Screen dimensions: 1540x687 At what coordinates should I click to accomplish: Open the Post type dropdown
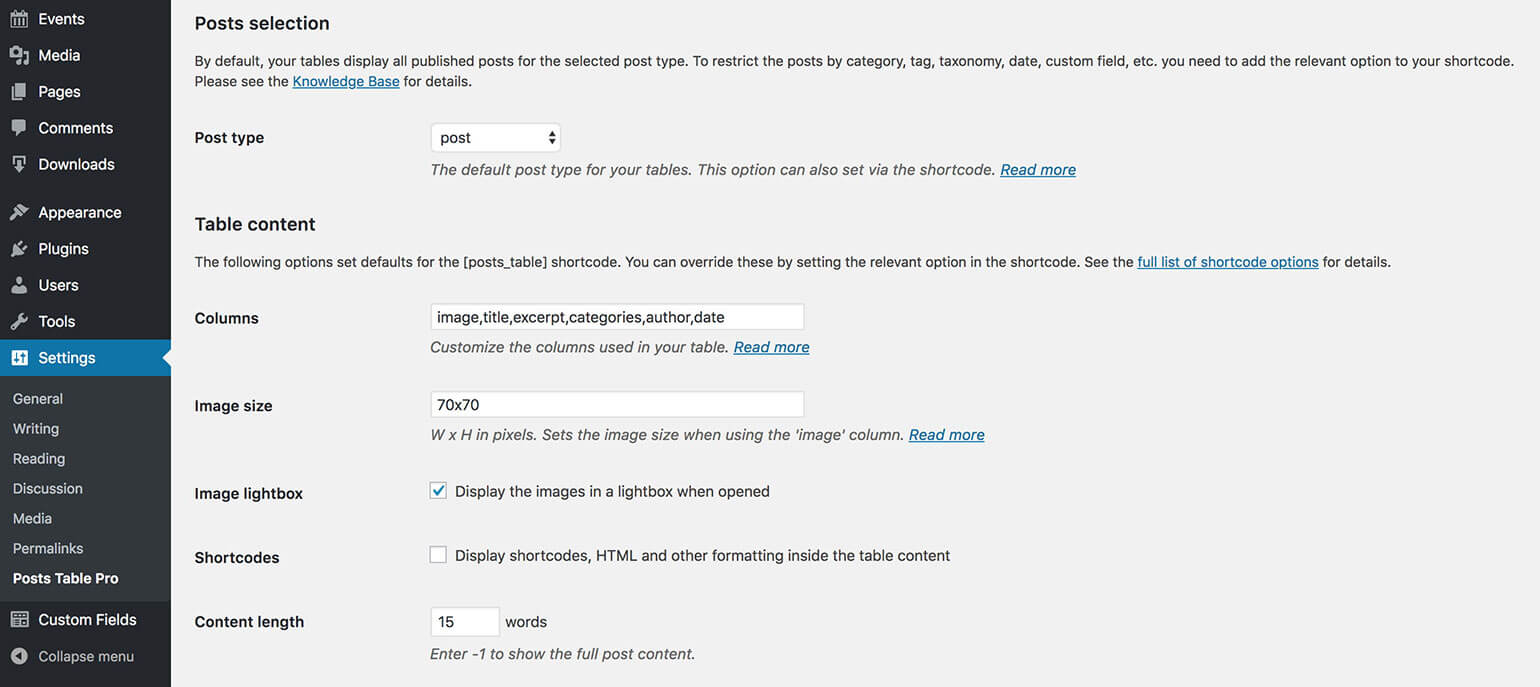tap(495, 137)
